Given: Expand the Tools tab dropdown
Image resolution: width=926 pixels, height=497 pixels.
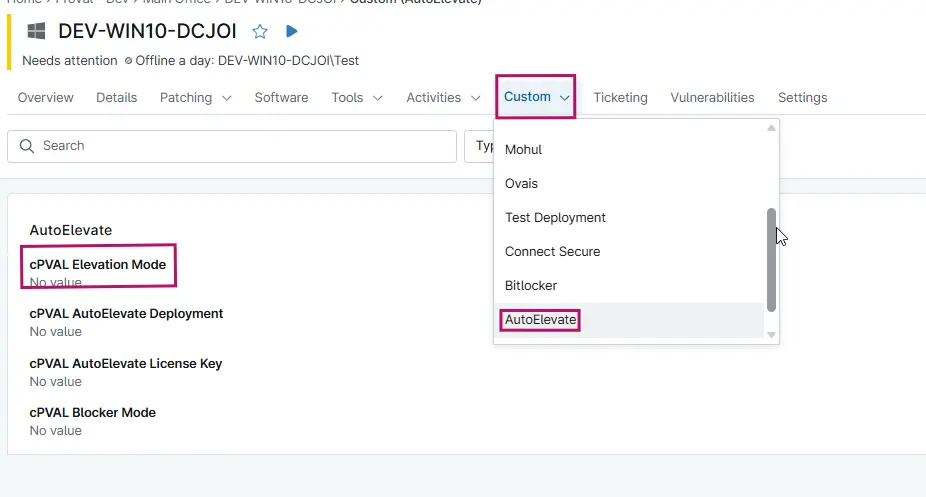Looking at the screenshot, I should tap(357, 97).
